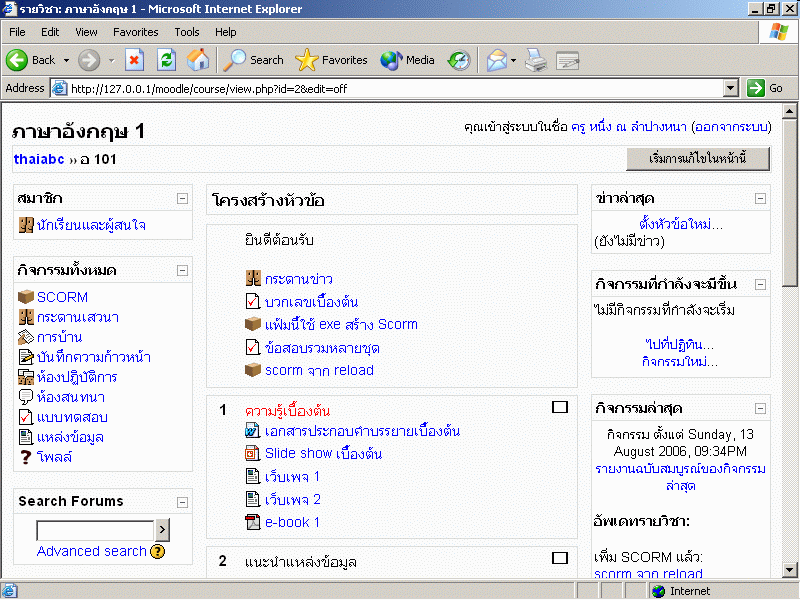Image resolution: width=800 pixels, height=600 pixels.
Task: Open the Favorites menu
Action: pyautogui.click(x=135, y=32)
